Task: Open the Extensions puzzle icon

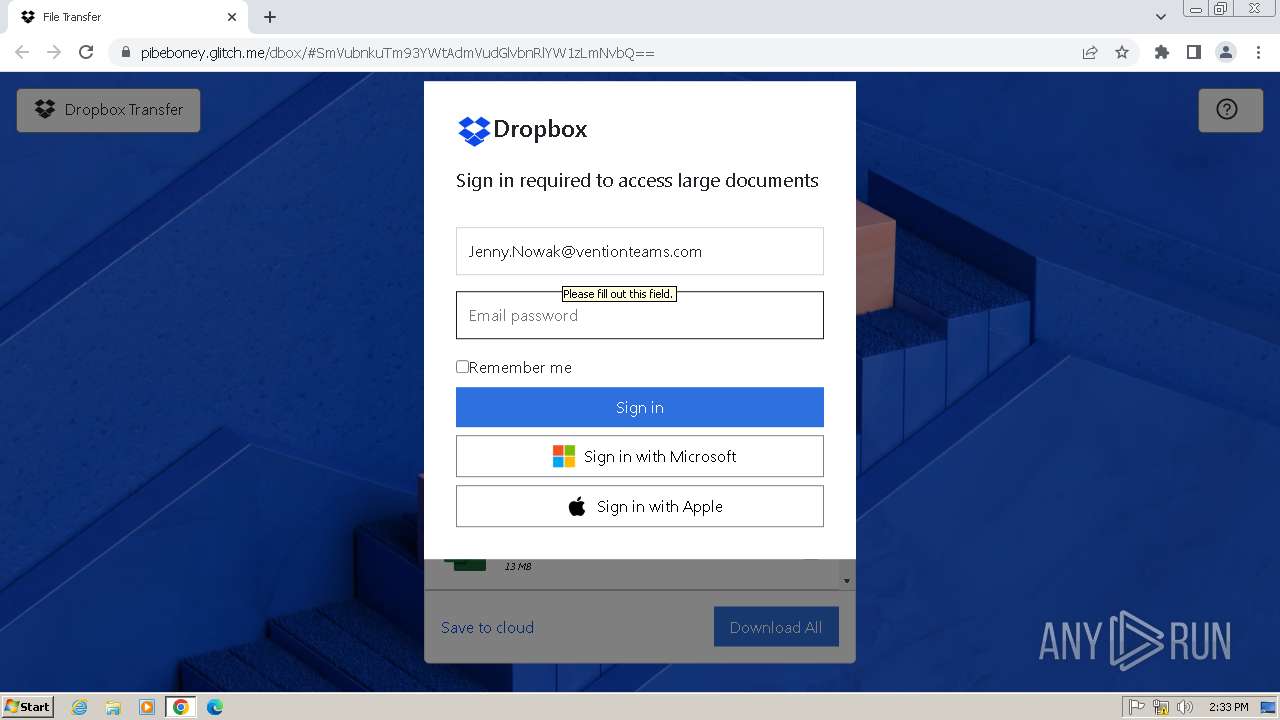Action: 1161,52
